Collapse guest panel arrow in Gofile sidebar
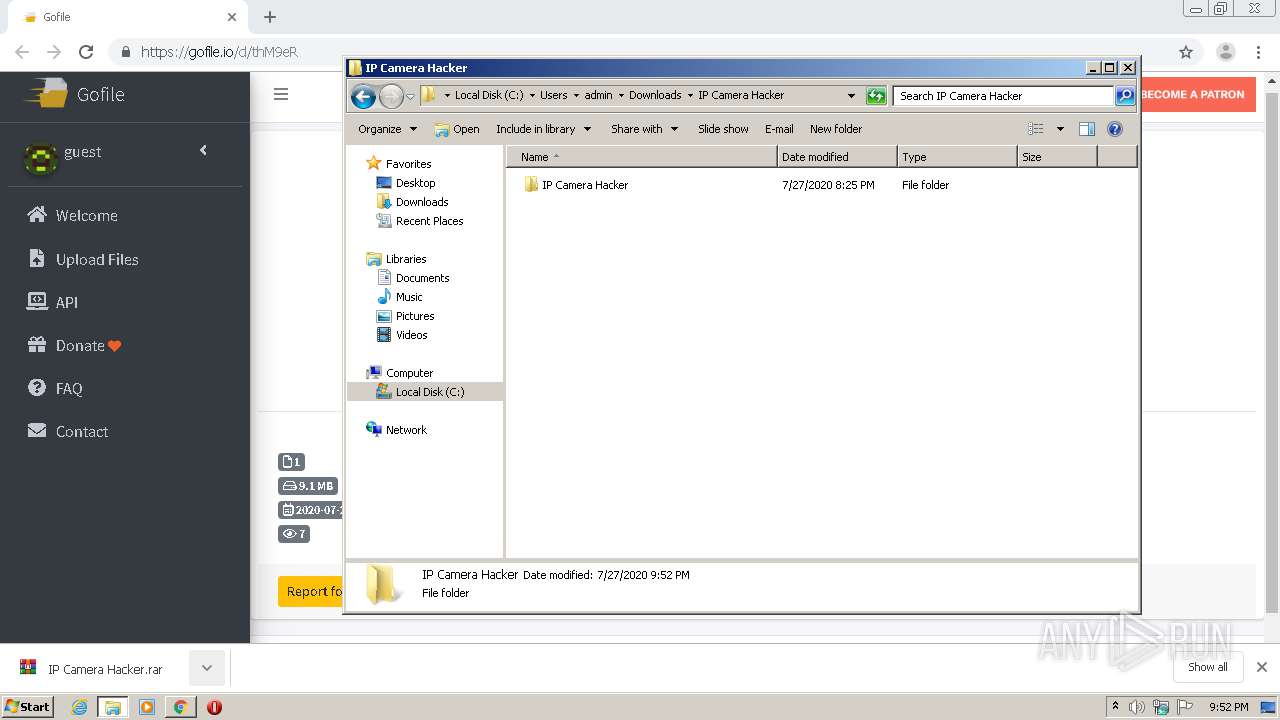Image resolution: width=1280 pixels, height=720 pixels. [203, 150]
